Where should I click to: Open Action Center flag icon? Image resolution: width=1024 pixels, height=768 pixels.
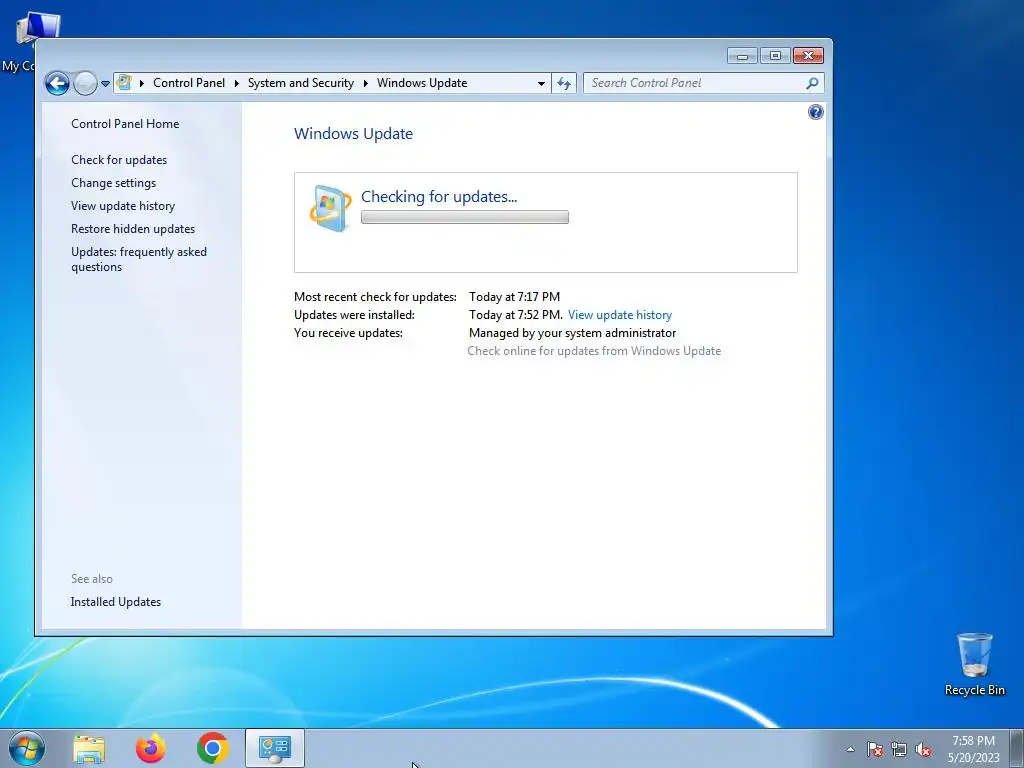click(875, 750)
